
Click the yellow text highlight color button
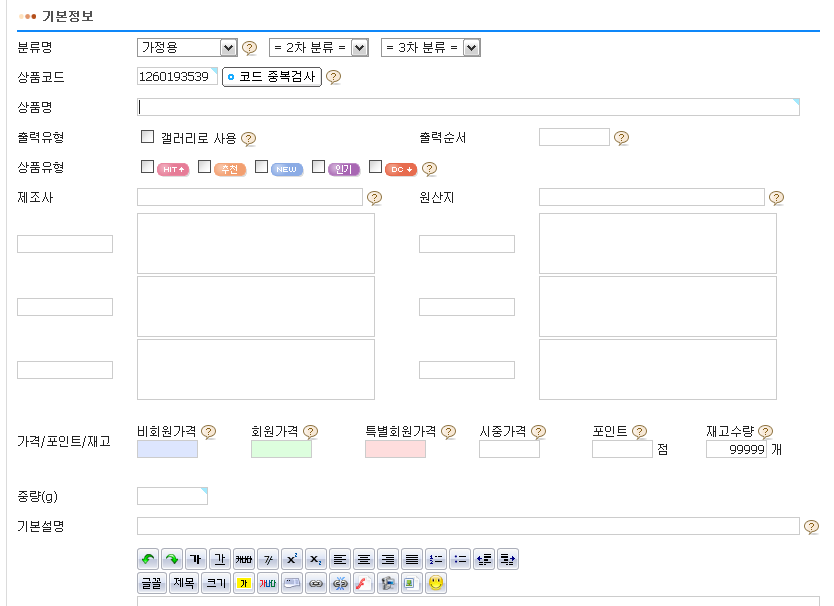point(243,583)
